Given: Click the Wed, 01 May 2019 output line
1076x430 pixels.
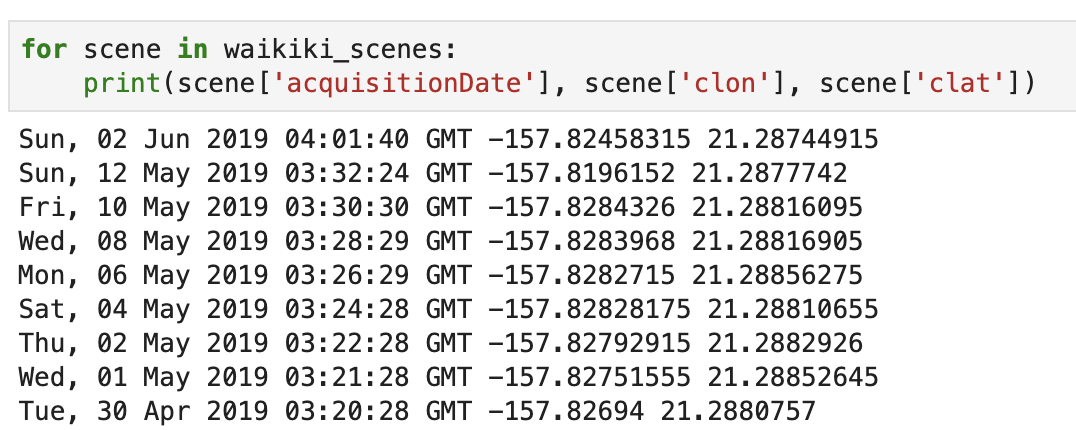Looking at the screenshot, I should point(448,377).
